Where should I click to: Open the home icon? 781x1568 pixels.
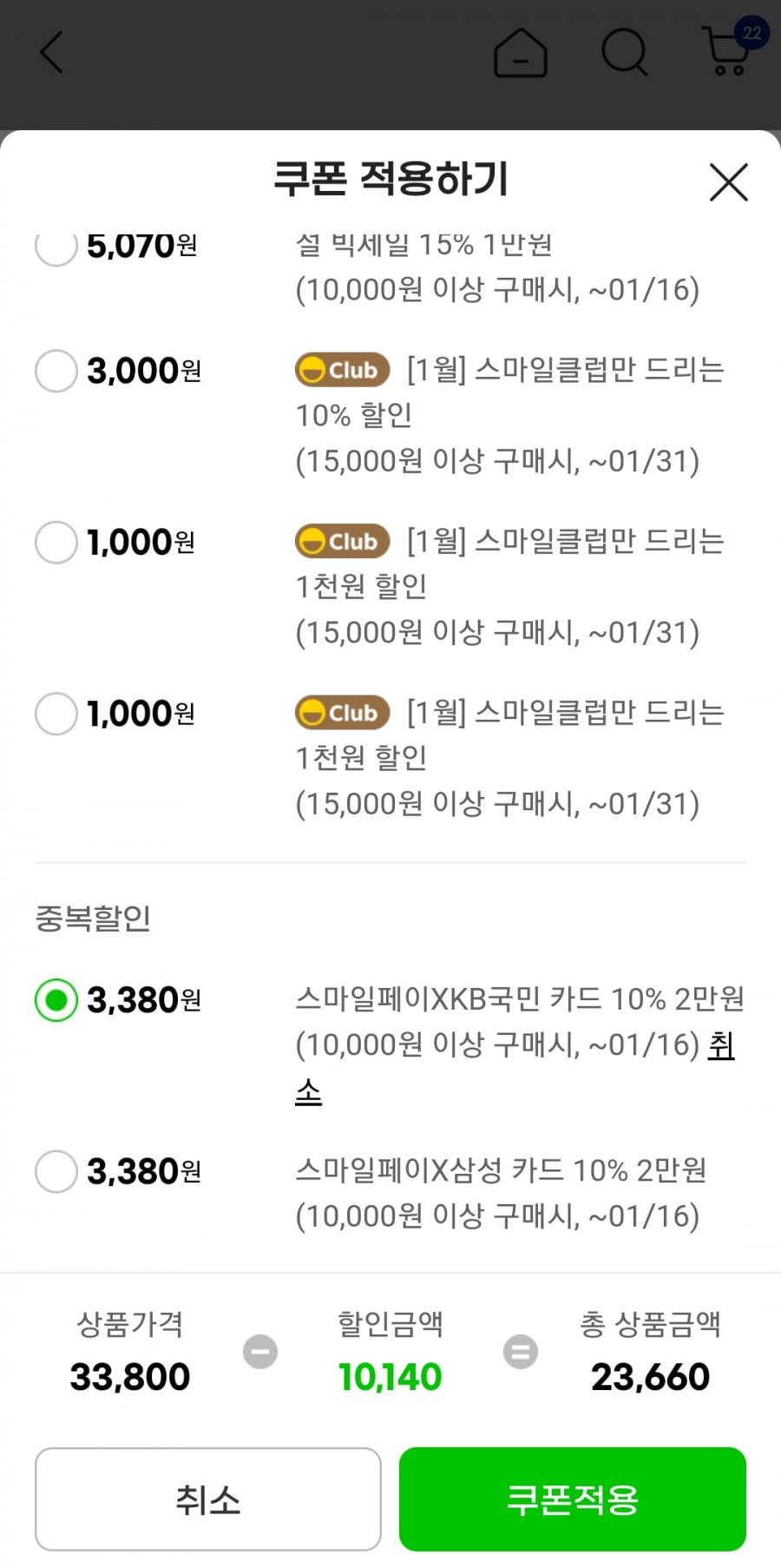tap(521, 52)
